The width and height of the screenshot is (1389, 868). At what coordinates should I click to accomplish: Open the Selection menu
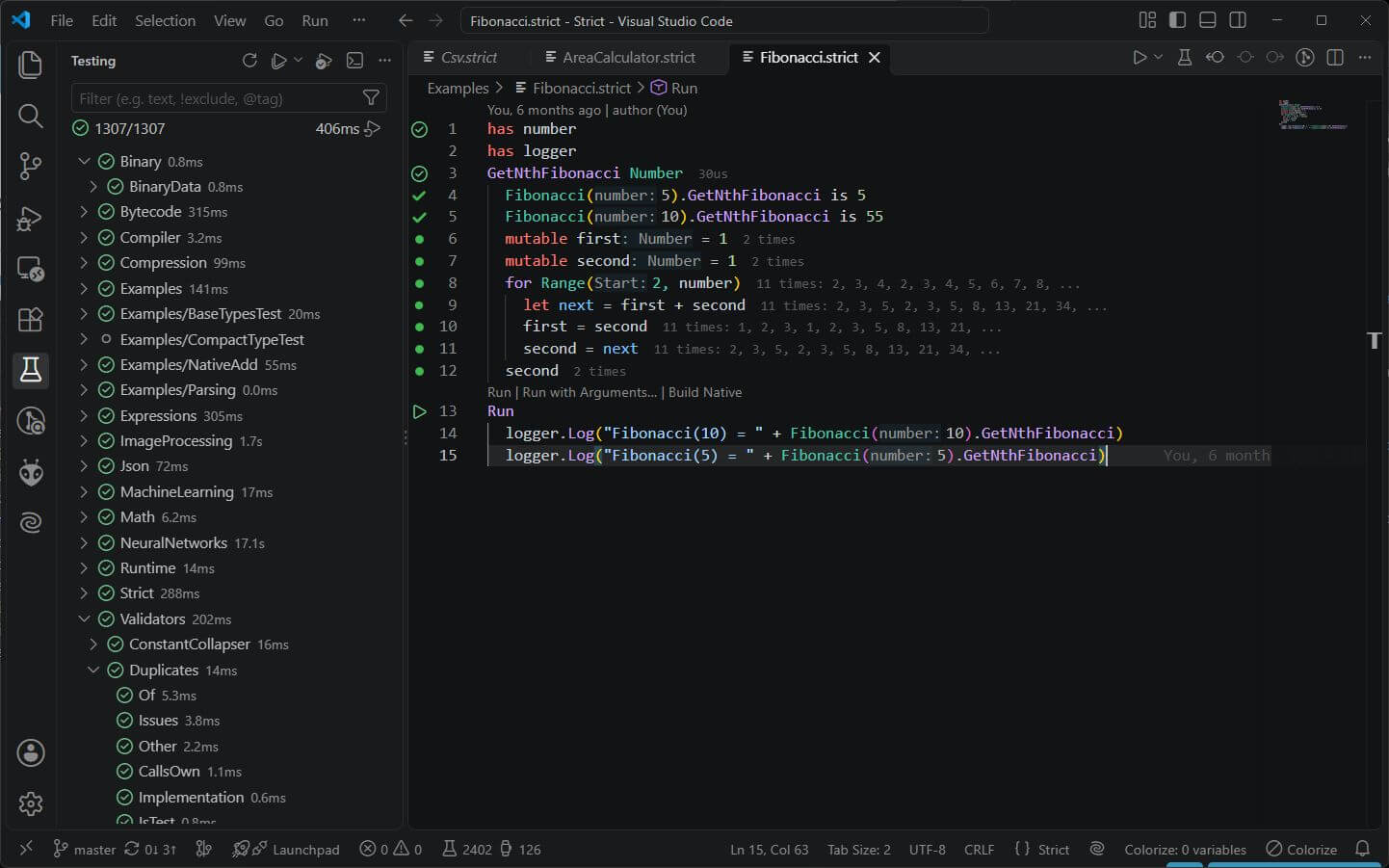(x=165, y=20)
